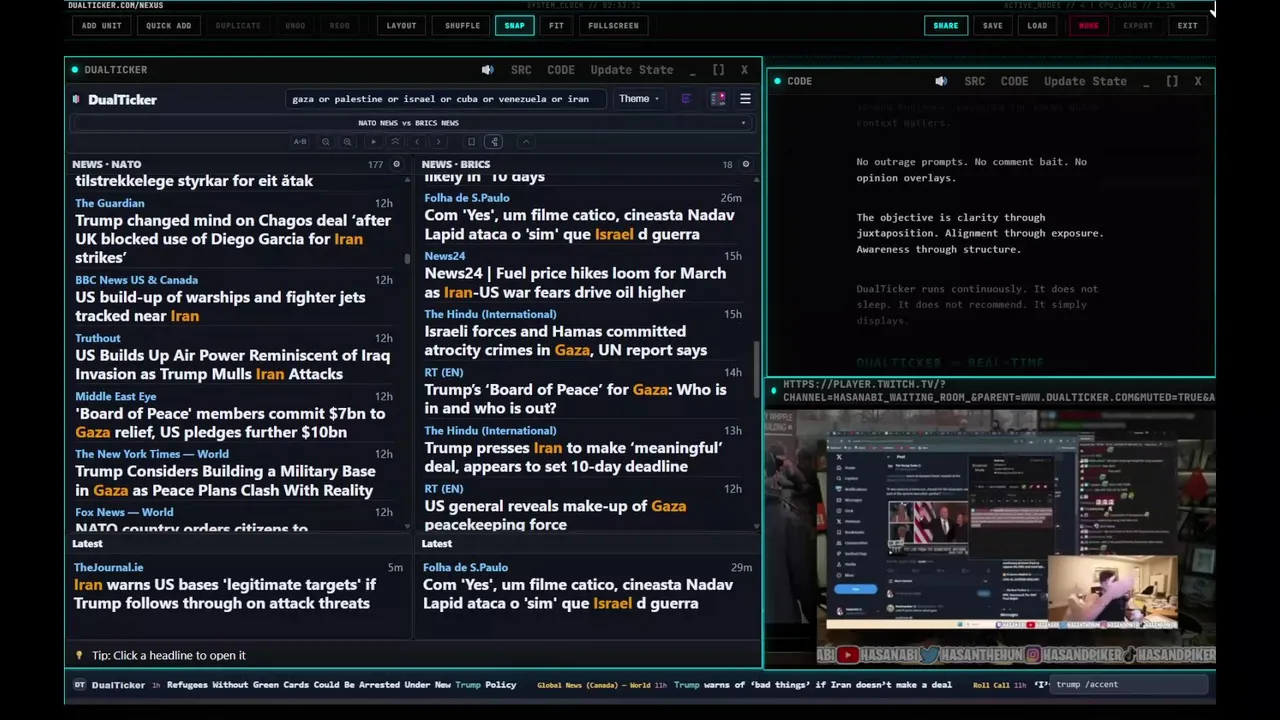Click the trump /accent command input

pos(1128,685)
